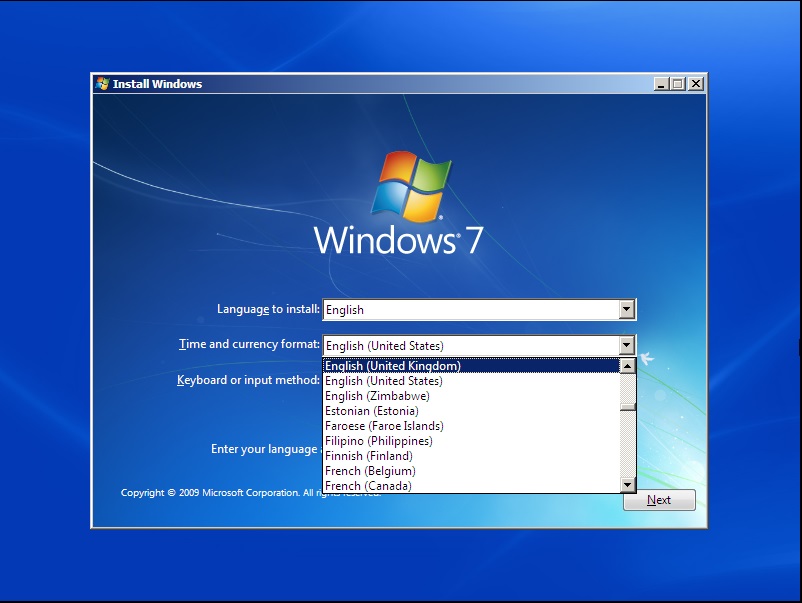Click the Next button
Viewport: 802px width, 603px height.
coord(659,500)
